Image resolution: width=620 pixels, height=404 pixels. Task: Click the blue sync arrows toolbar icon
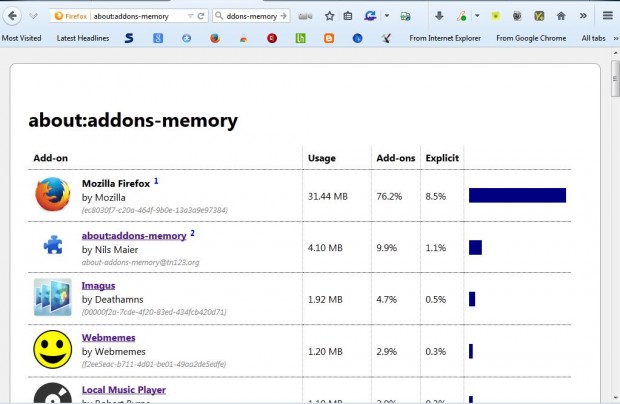click(x=370, y=16)
